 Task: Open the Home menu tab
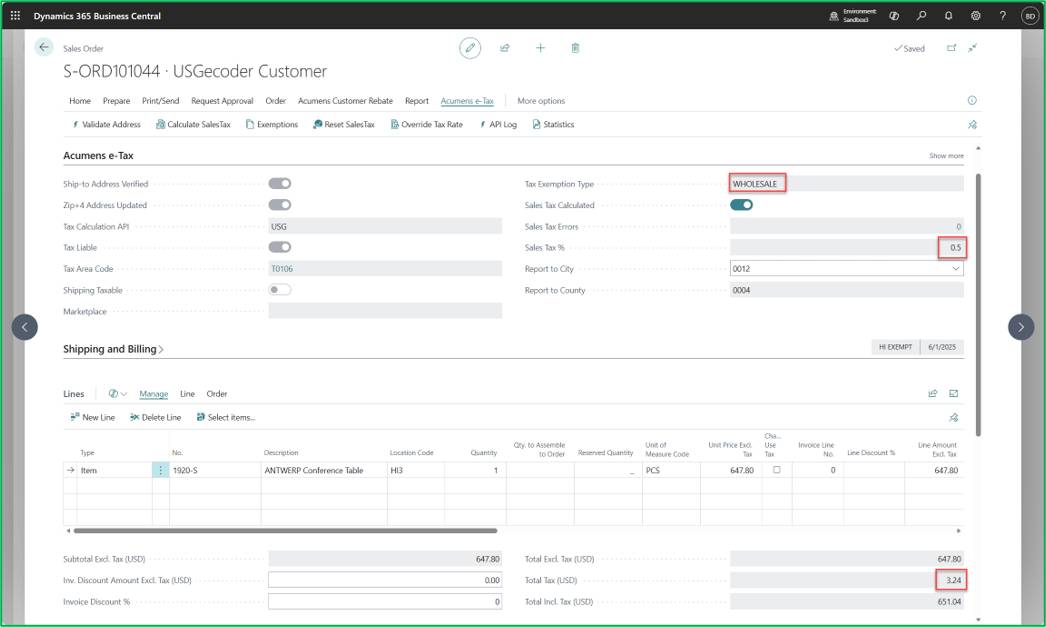80,101
